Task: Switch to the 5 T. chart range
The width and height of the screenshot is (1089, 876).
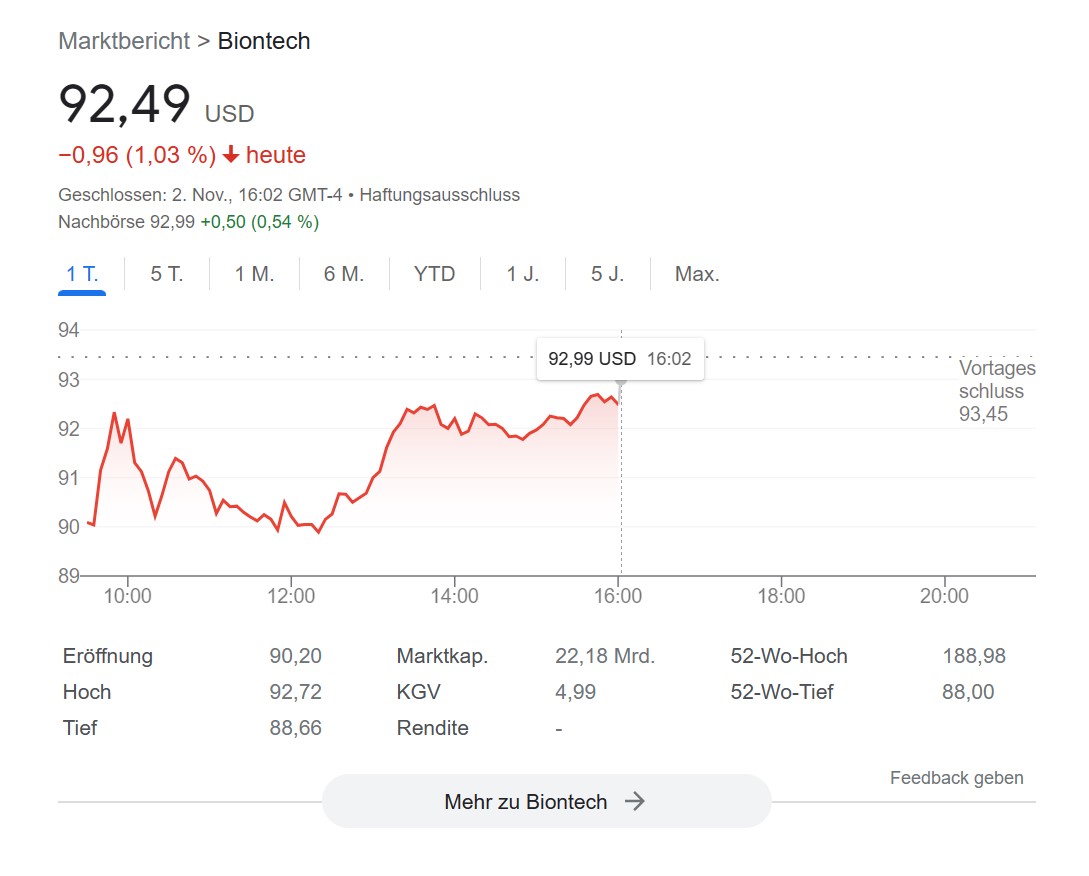Action: (167, 274)
